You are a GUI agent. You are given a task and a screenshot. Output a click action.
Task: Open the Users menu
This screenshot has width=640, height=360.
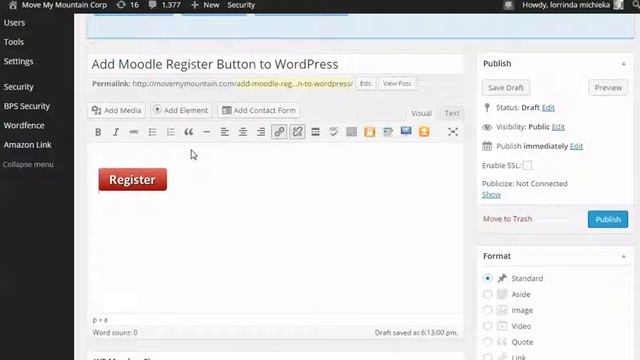[14, 23]
